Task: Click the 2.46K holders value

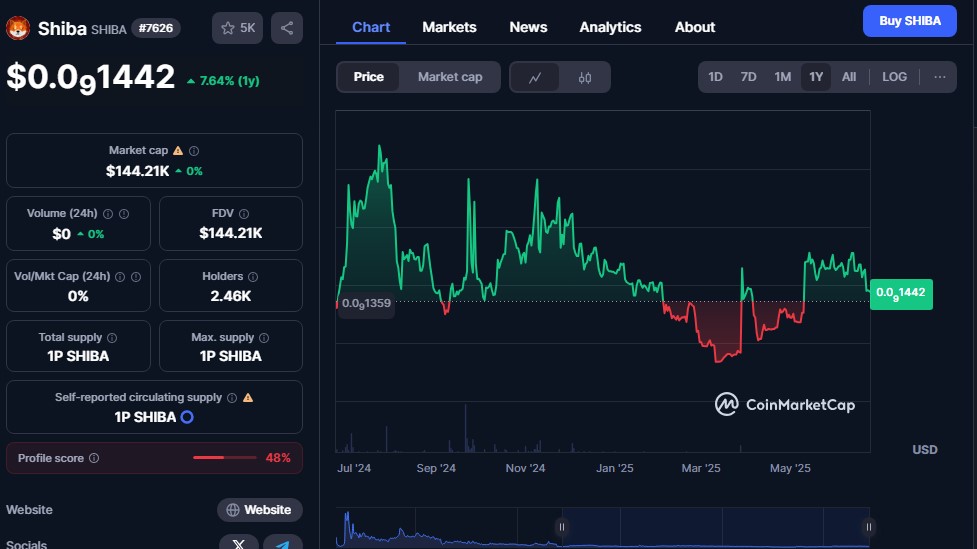Action: (231, 296)
